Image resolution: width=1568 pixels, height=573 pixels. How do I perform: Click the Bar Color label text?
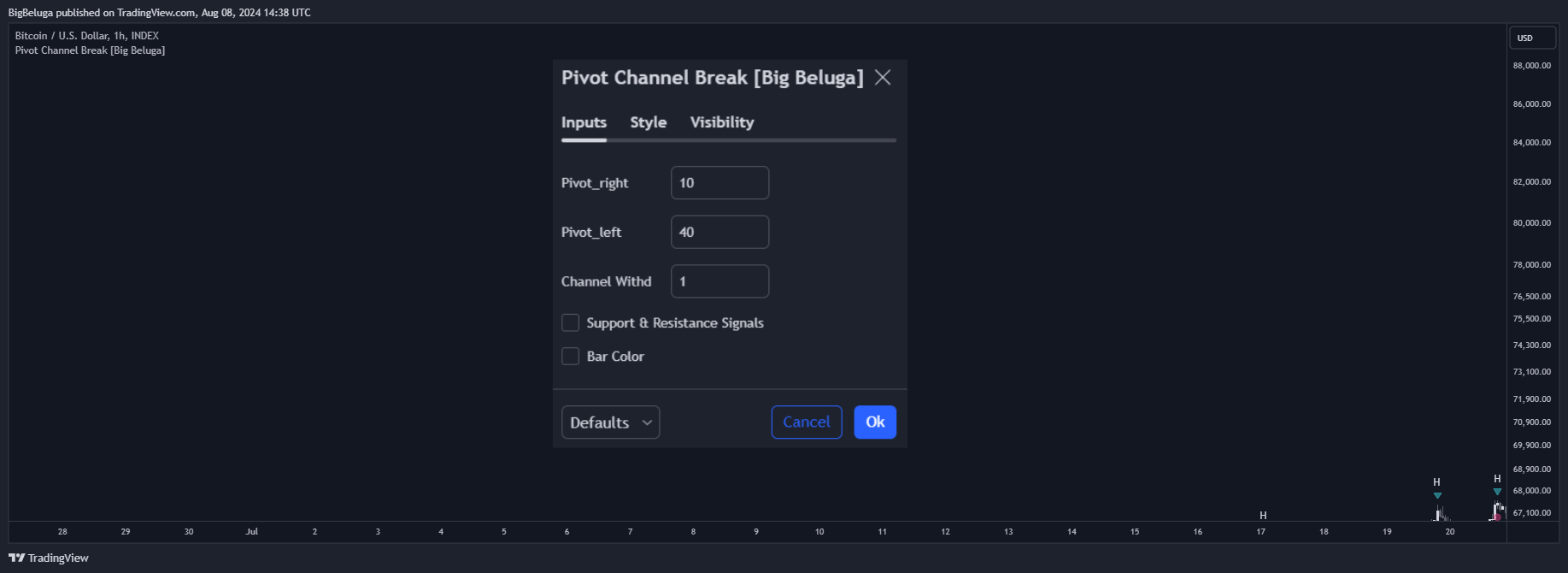click(x=615, y=357)
